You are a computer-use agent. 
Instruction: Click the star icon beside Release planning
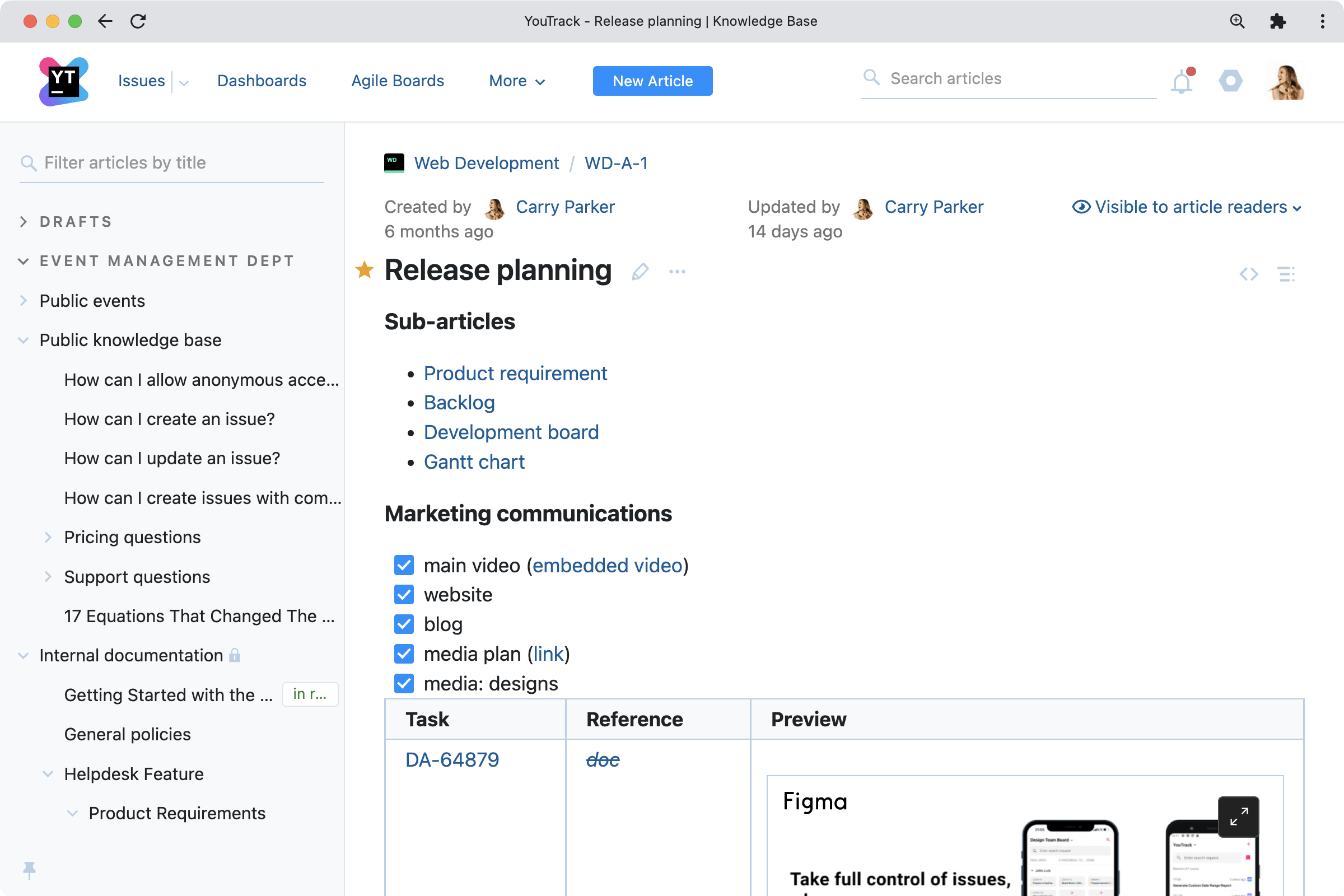coord(365,270)
